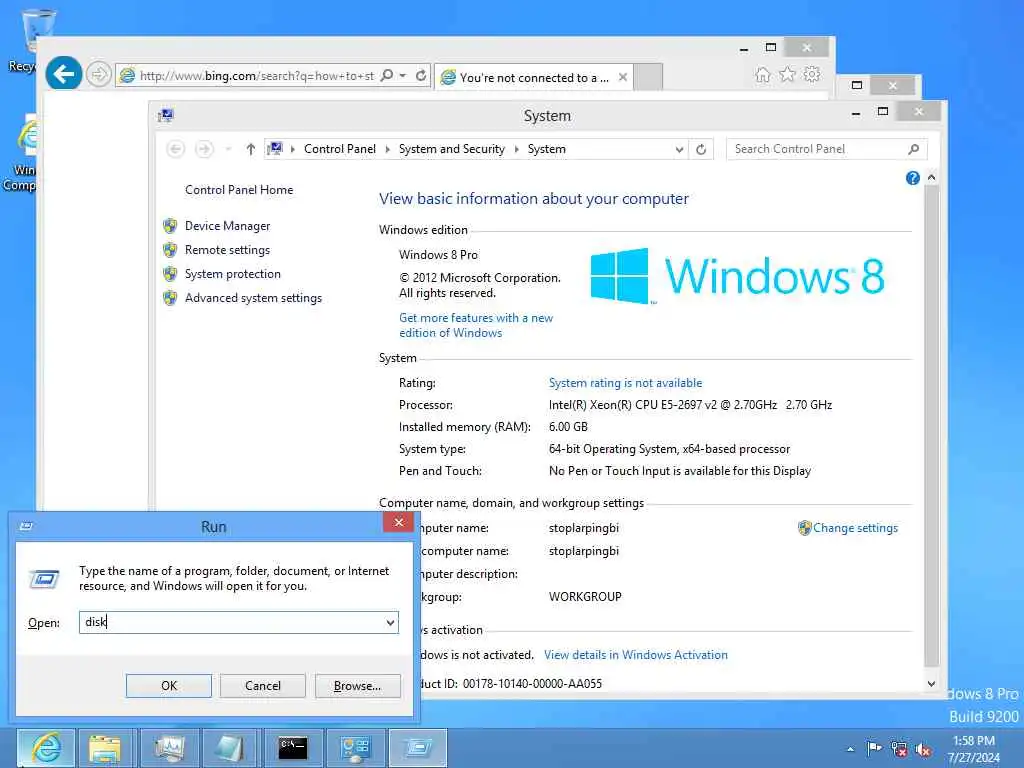
Task: Click Browse... in the Run dialog
Action: 357,686
